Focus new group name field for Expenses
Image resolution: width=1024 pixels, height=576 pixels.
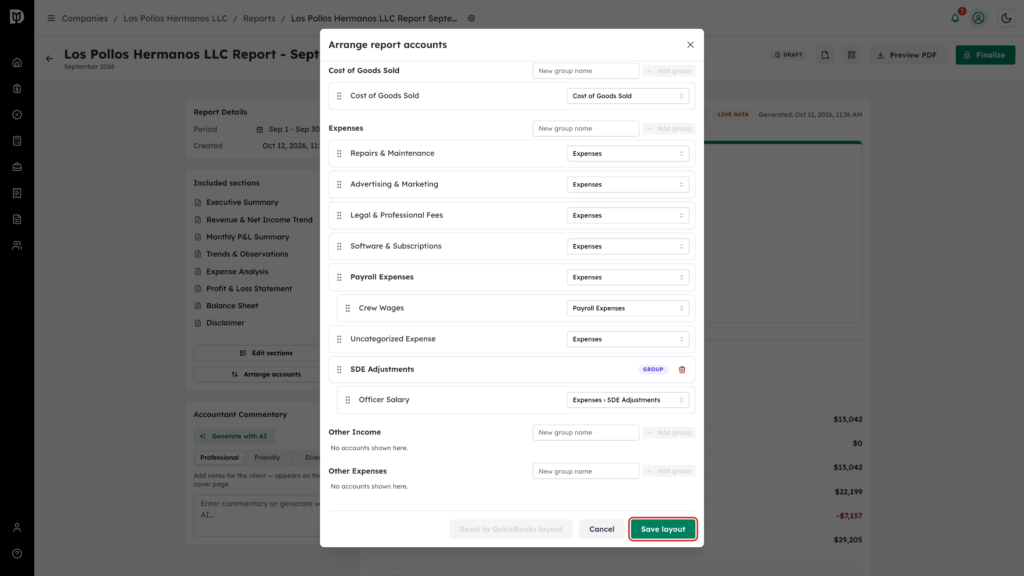586,129
